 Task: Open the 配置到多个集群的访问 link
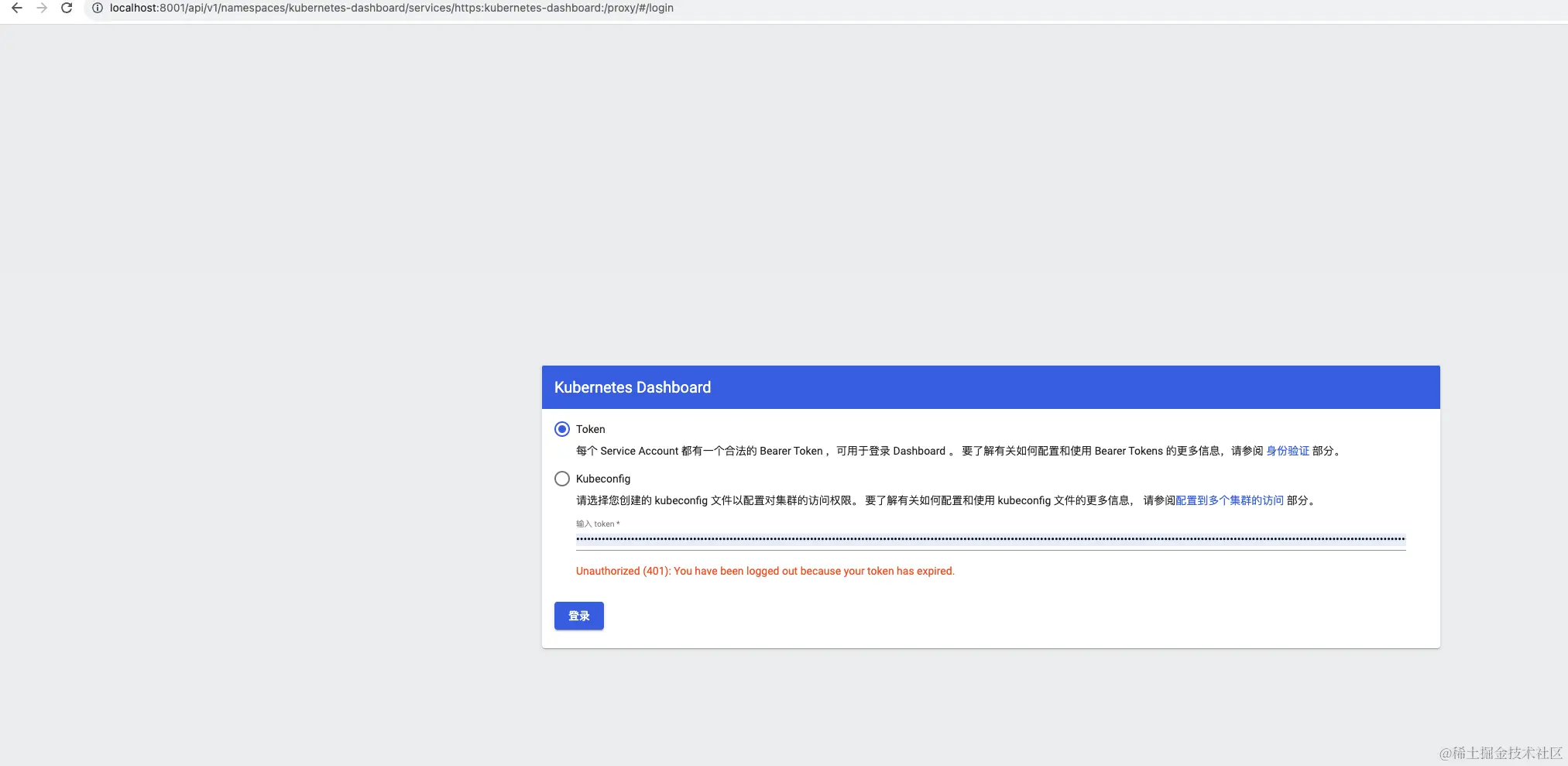click(x=1230, y=500)
